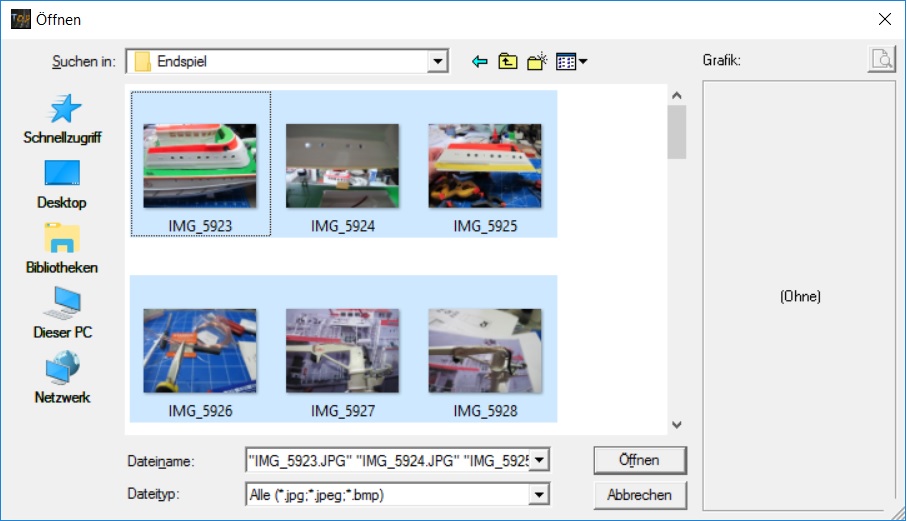Image resolution: width=907 pixels, height=521 pixels.
Task: Create a new folder
Action: point(537,62)
